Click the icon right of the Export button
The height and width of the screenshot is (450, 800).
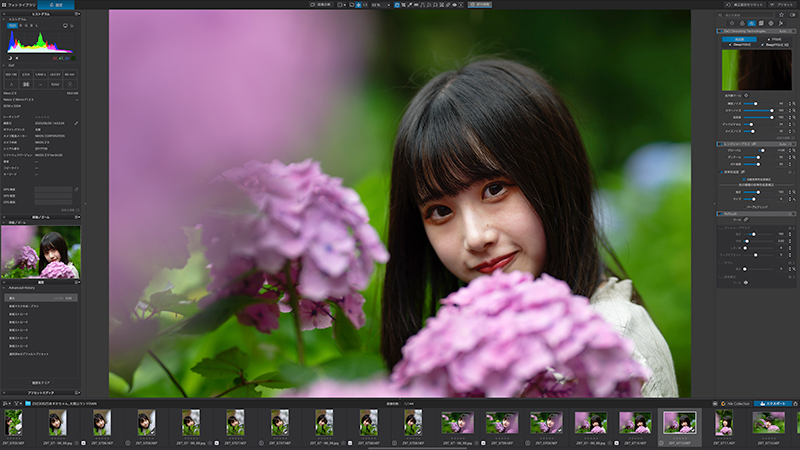click(795, 404)
